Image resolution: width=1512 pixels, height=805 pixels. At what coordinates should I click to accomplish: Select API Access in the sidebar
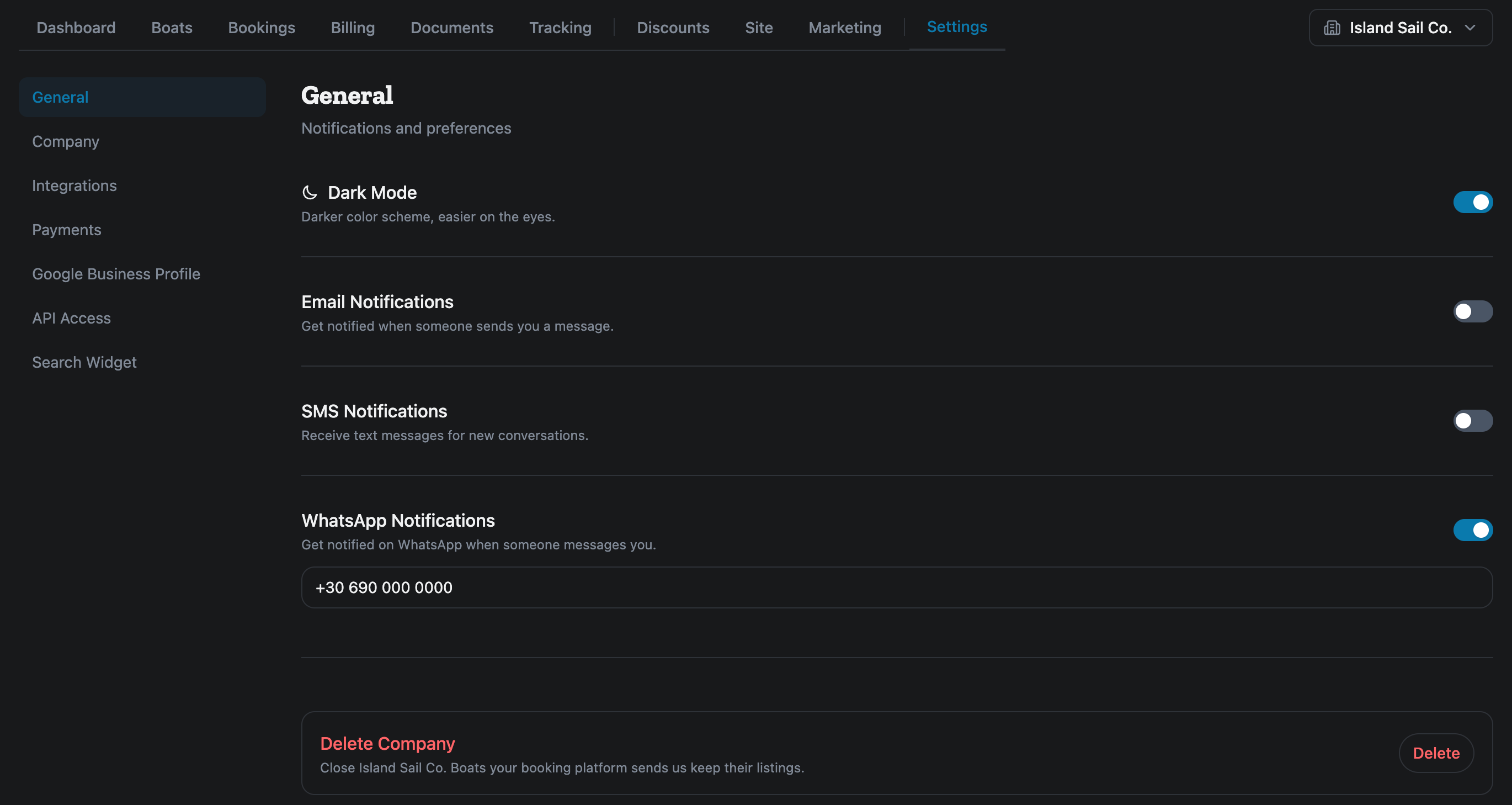(142, 318)
